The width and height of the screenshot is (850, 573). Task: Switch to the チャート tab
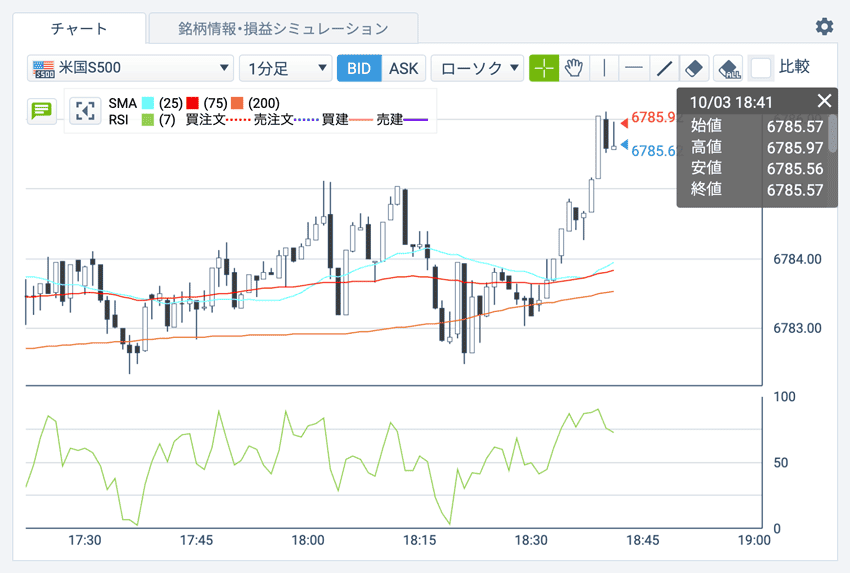tap(79, 28)
